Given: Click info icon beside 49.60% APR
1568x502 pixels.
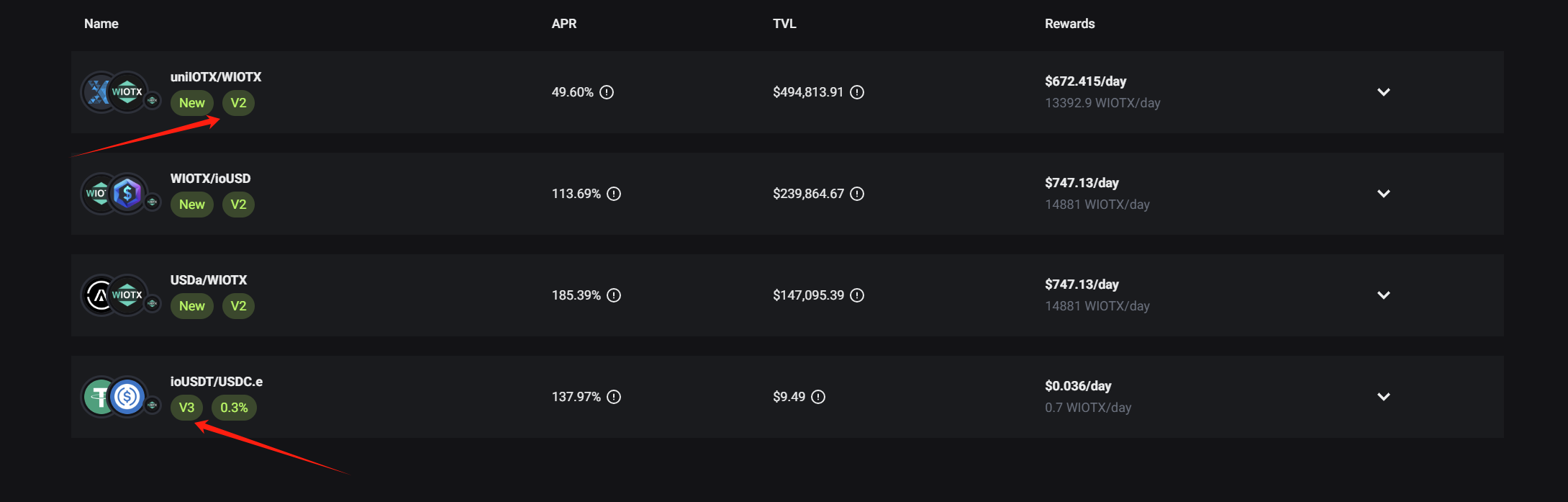Looking at the screenshot, I should pos(607,92).
